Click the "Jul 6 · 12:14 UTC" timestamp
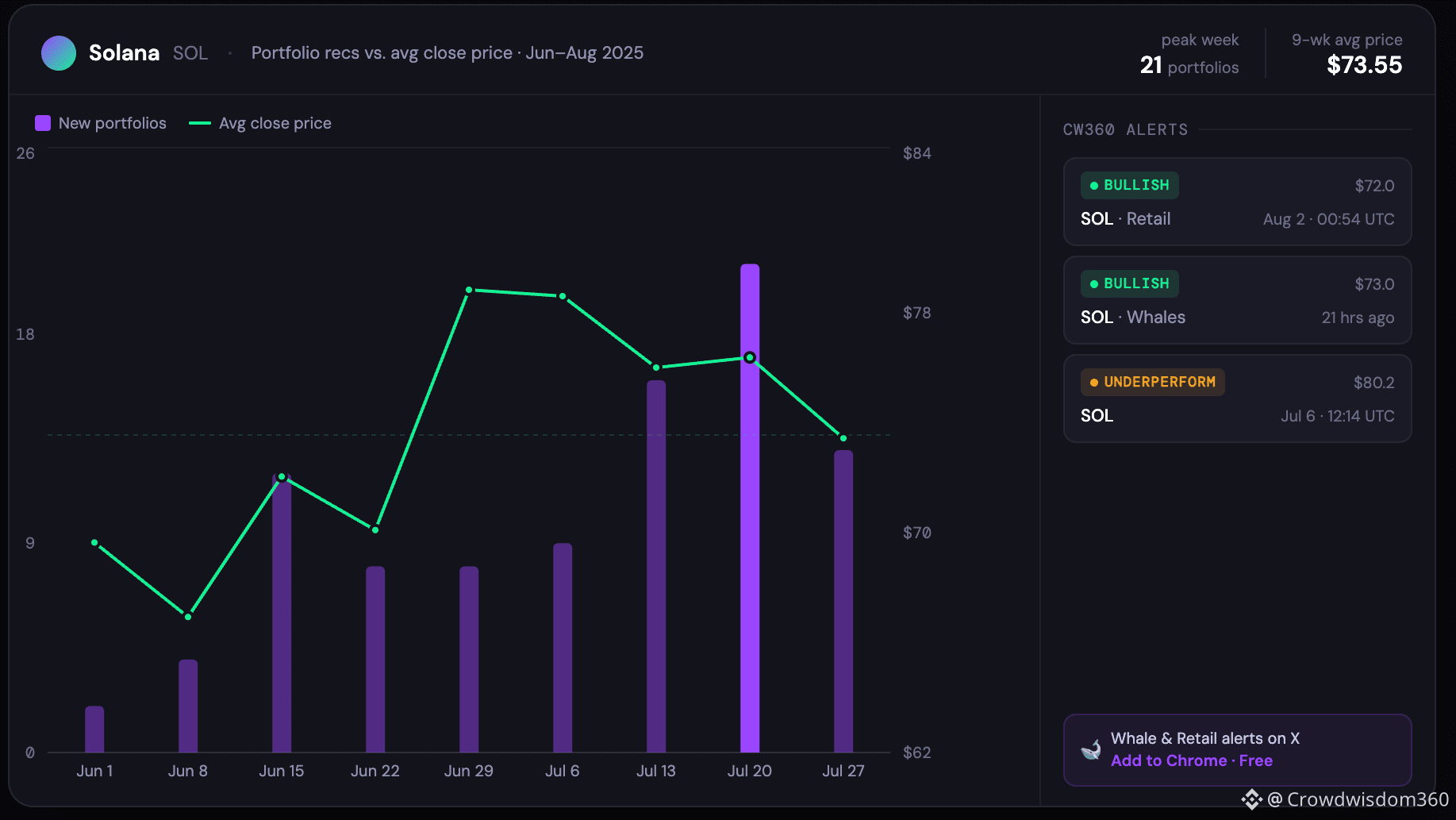Image resolution: width=1456 pixels, height=820 pixels. tap(1338, 416)
